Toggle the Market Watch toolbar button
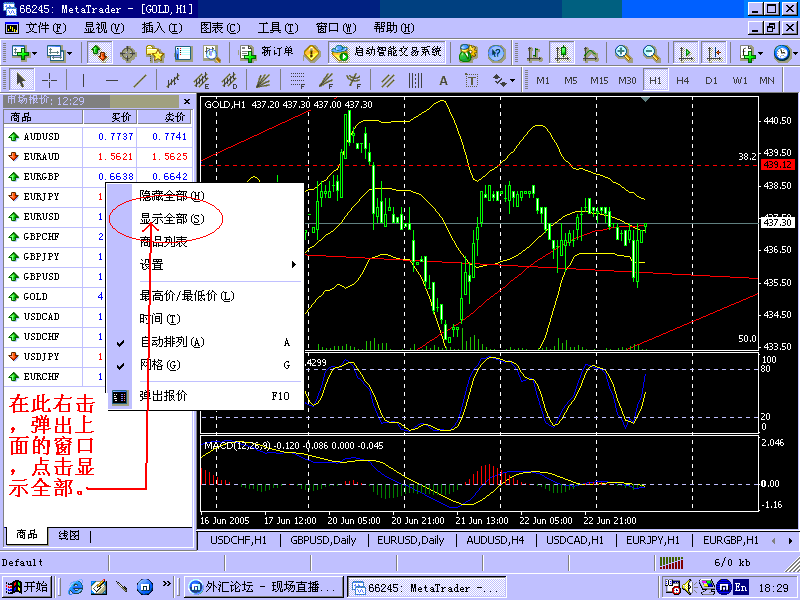The width and height of the screenshot is (800, 600). point(99,53)
